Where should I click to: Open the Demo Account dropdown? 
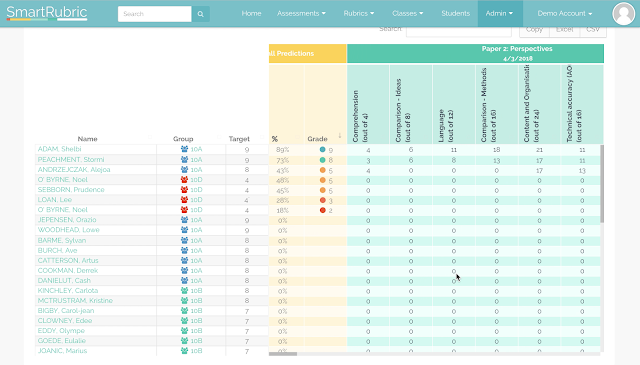564,13
